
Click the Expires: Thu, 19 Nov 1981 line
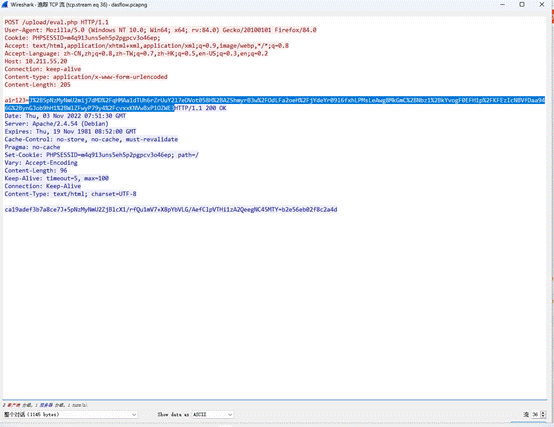click(70, 131)
